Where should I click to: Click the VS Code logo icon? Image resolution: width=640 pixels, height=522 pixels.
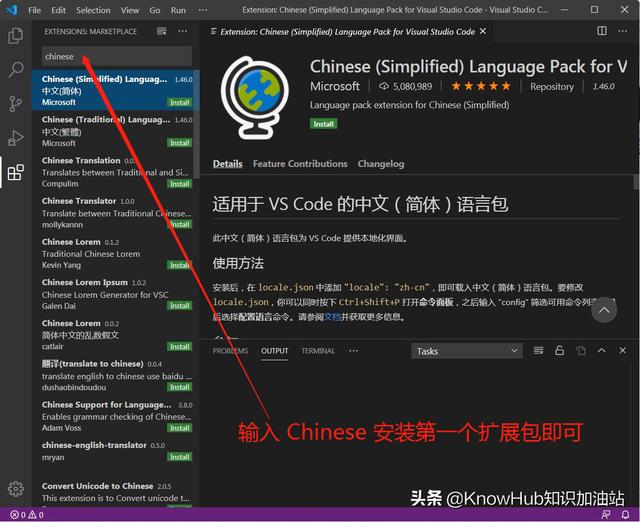point(12,9)
